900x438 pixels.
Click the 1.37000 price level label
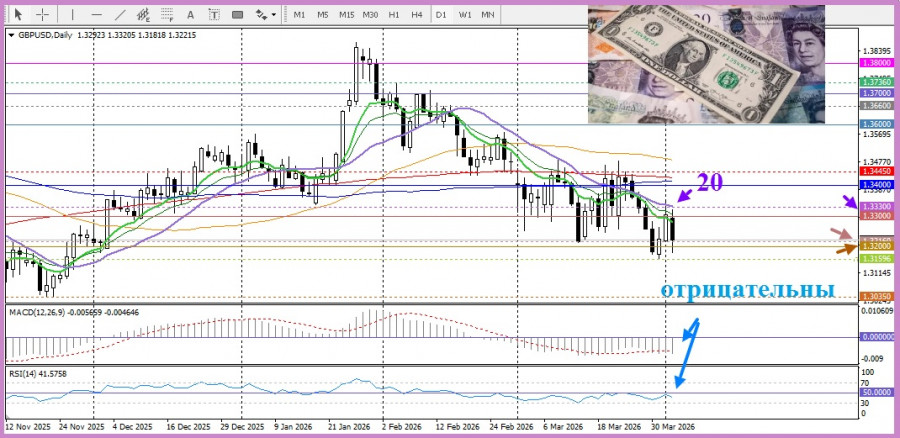876,92
